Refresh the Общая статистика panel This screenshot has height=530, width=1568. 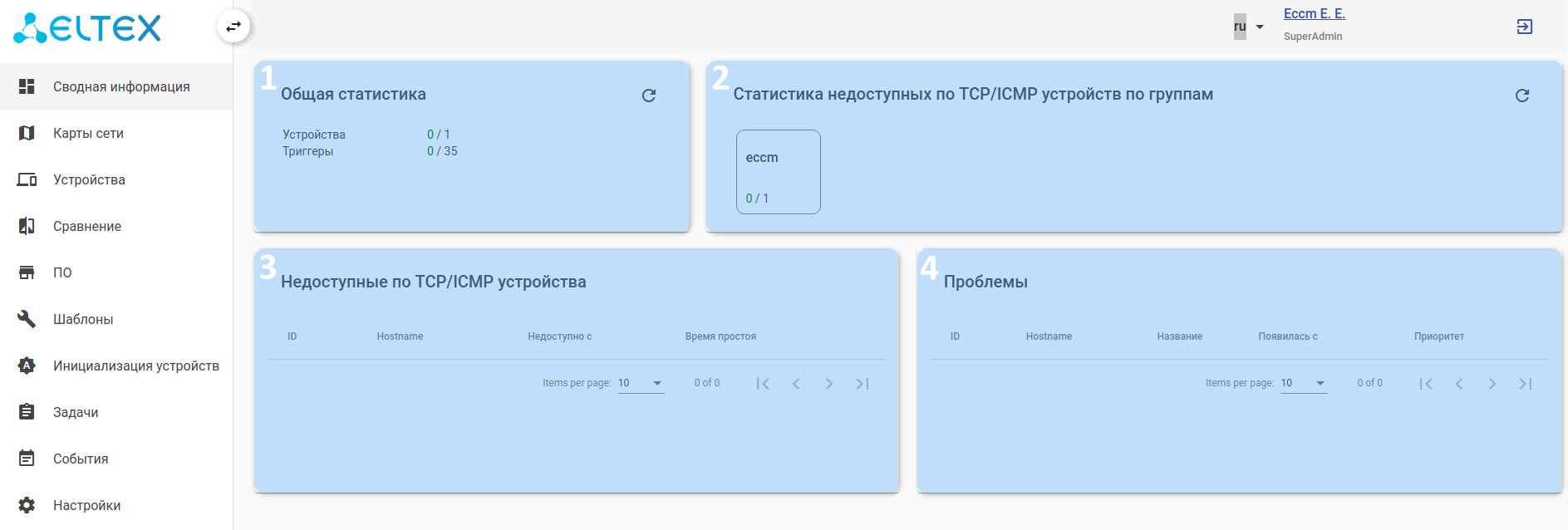click(x=649, y=96)
